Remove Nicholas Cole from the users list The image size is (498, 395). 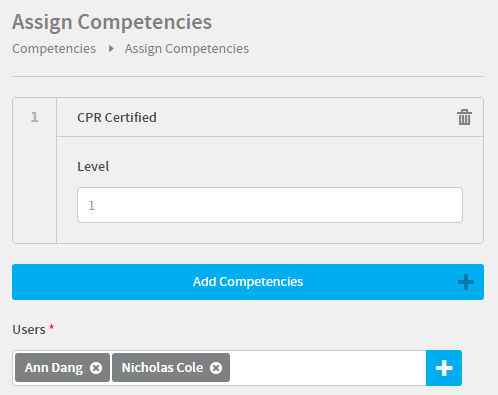(x=216, y=368)
